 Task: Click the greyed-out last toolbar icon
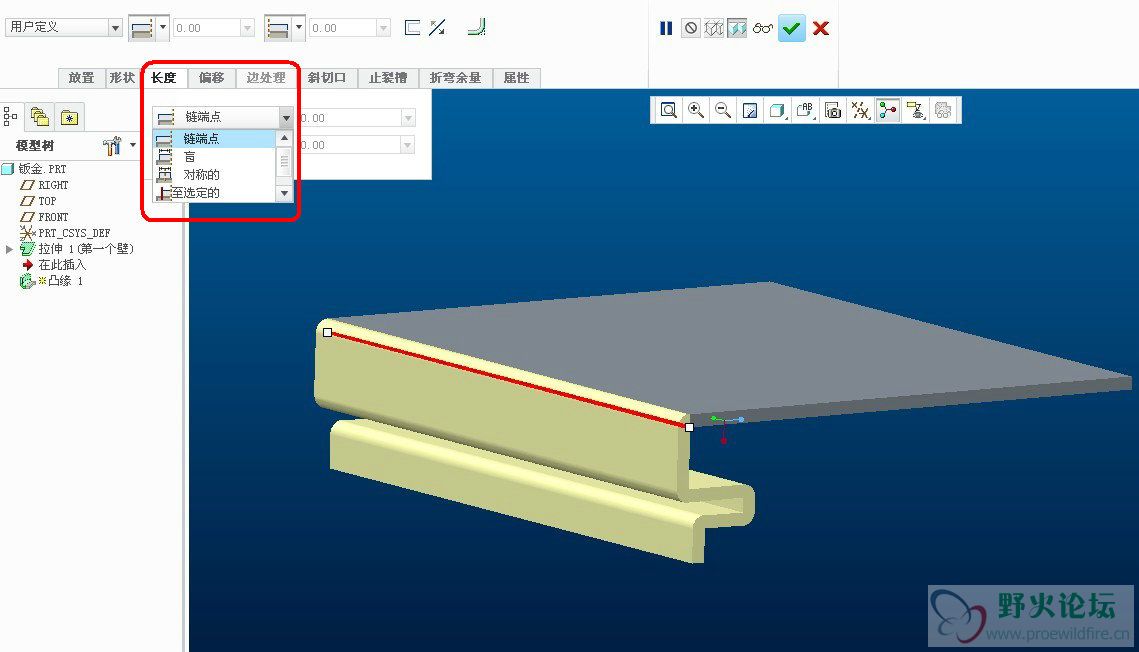[x=943, y=110]
